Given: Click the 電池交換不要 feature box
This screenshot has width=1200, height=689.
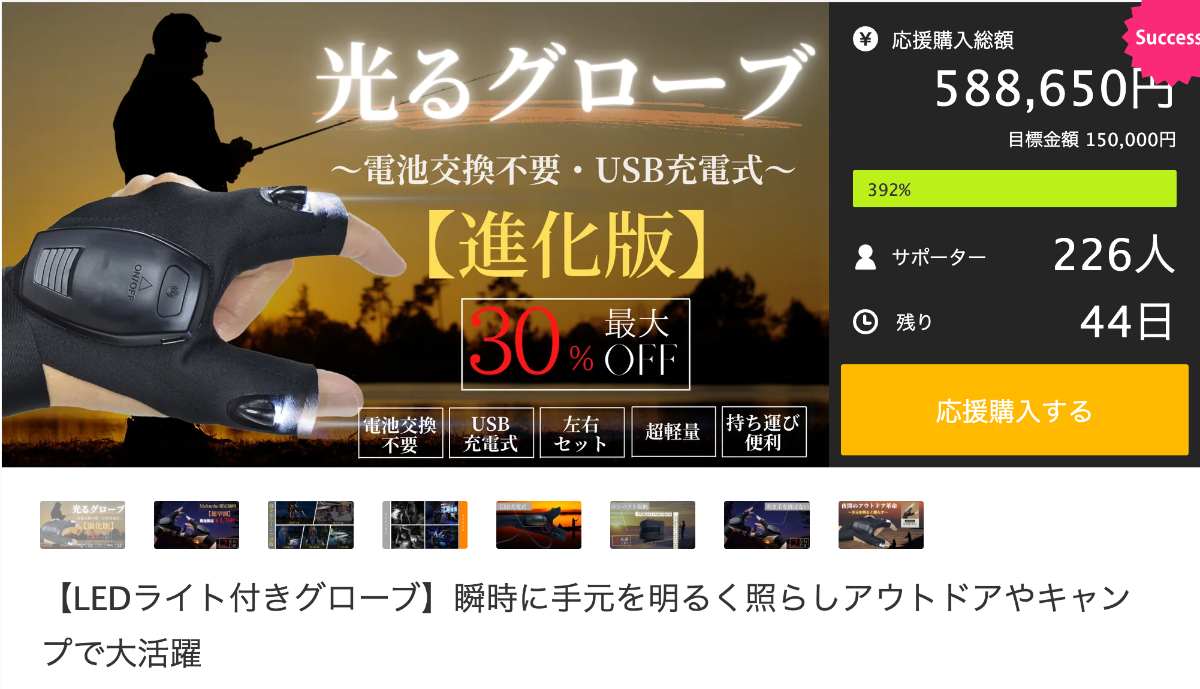Looking at the screenshot, I should click(400, 432).
